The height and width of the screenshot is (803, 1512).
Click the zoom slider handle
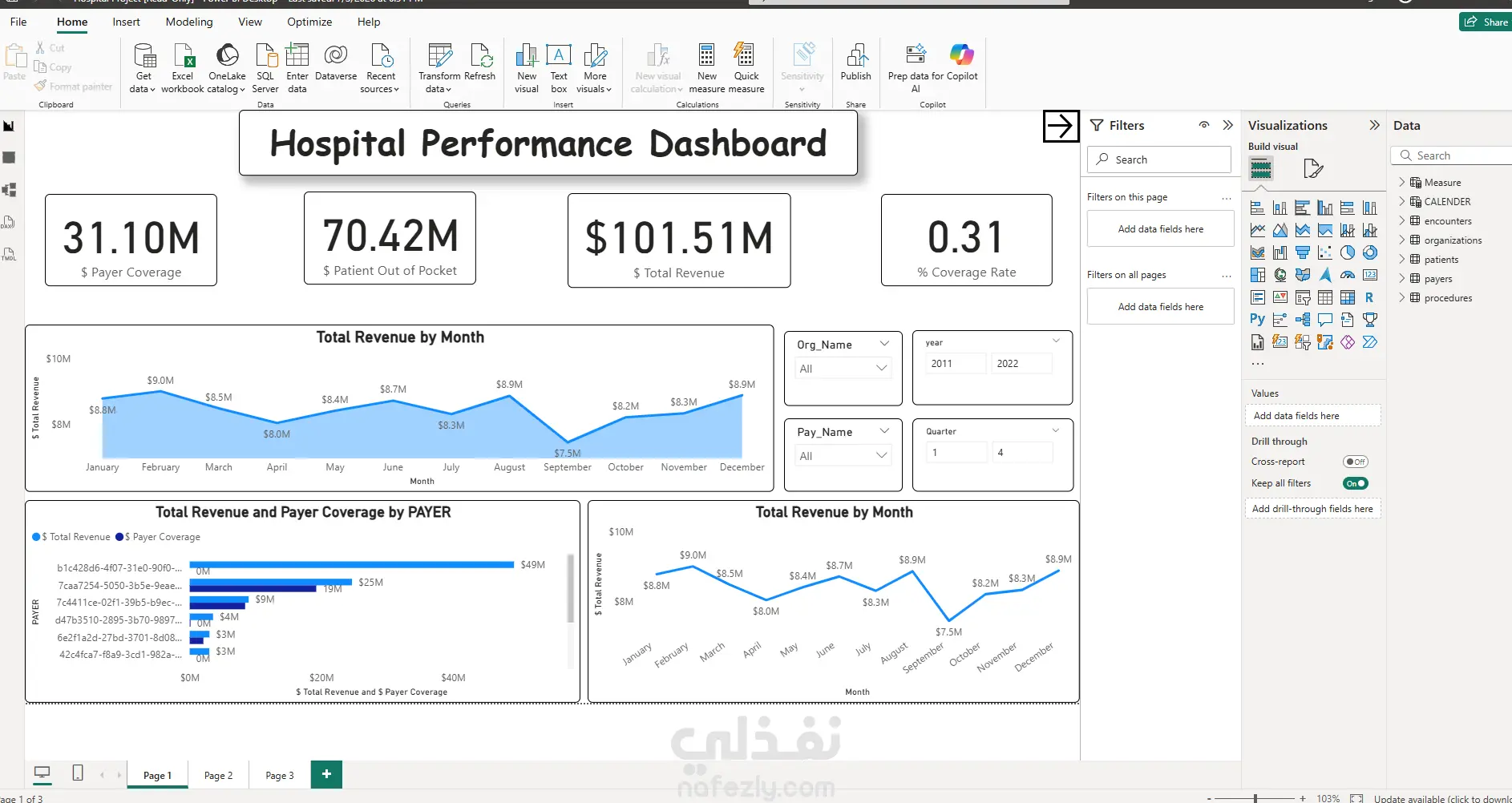click(x=1255, y=798)
